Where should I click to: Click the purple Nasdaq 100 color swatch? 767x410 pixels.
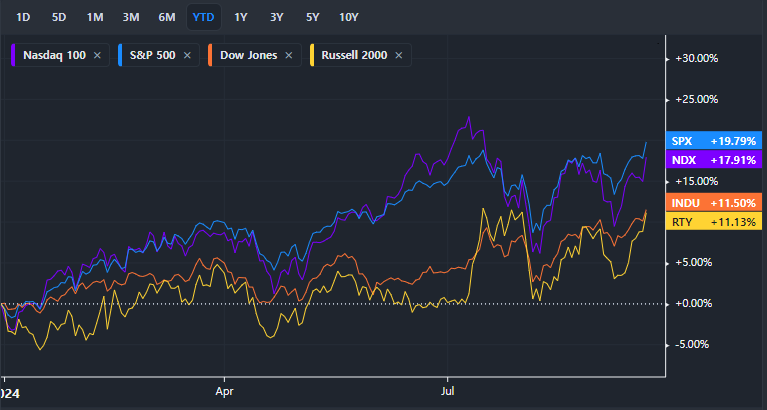click(13, 55)
